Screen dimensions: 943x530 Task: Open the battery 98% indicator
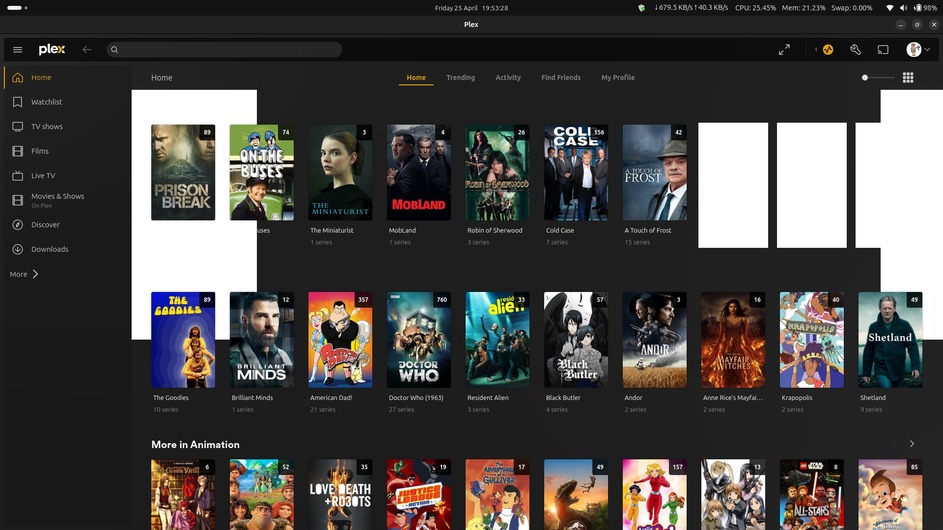[x=926, y=8]
